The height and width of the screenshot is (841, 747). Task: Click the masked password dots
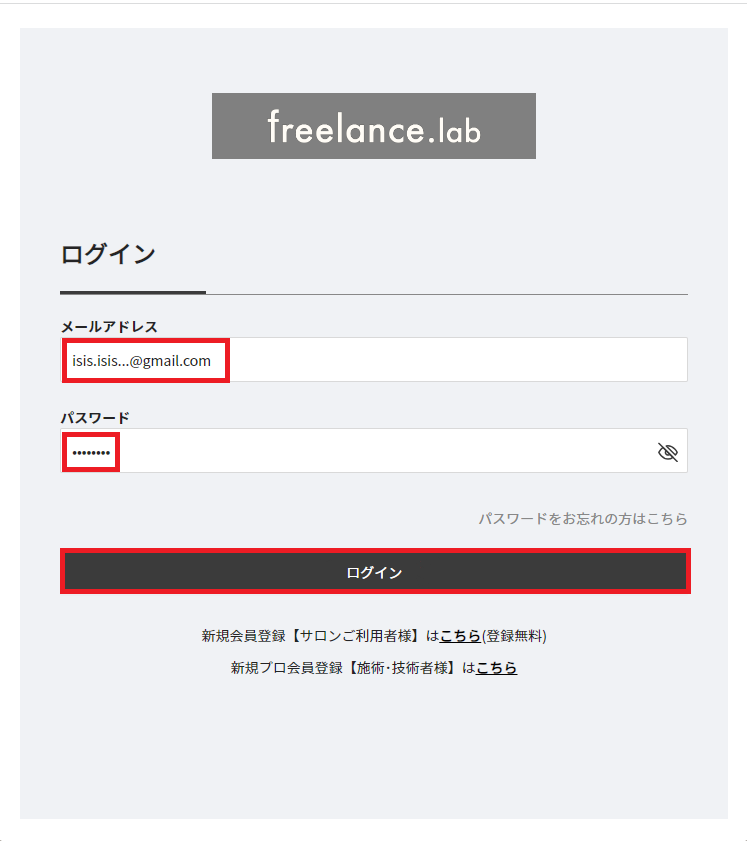[91, 454]
